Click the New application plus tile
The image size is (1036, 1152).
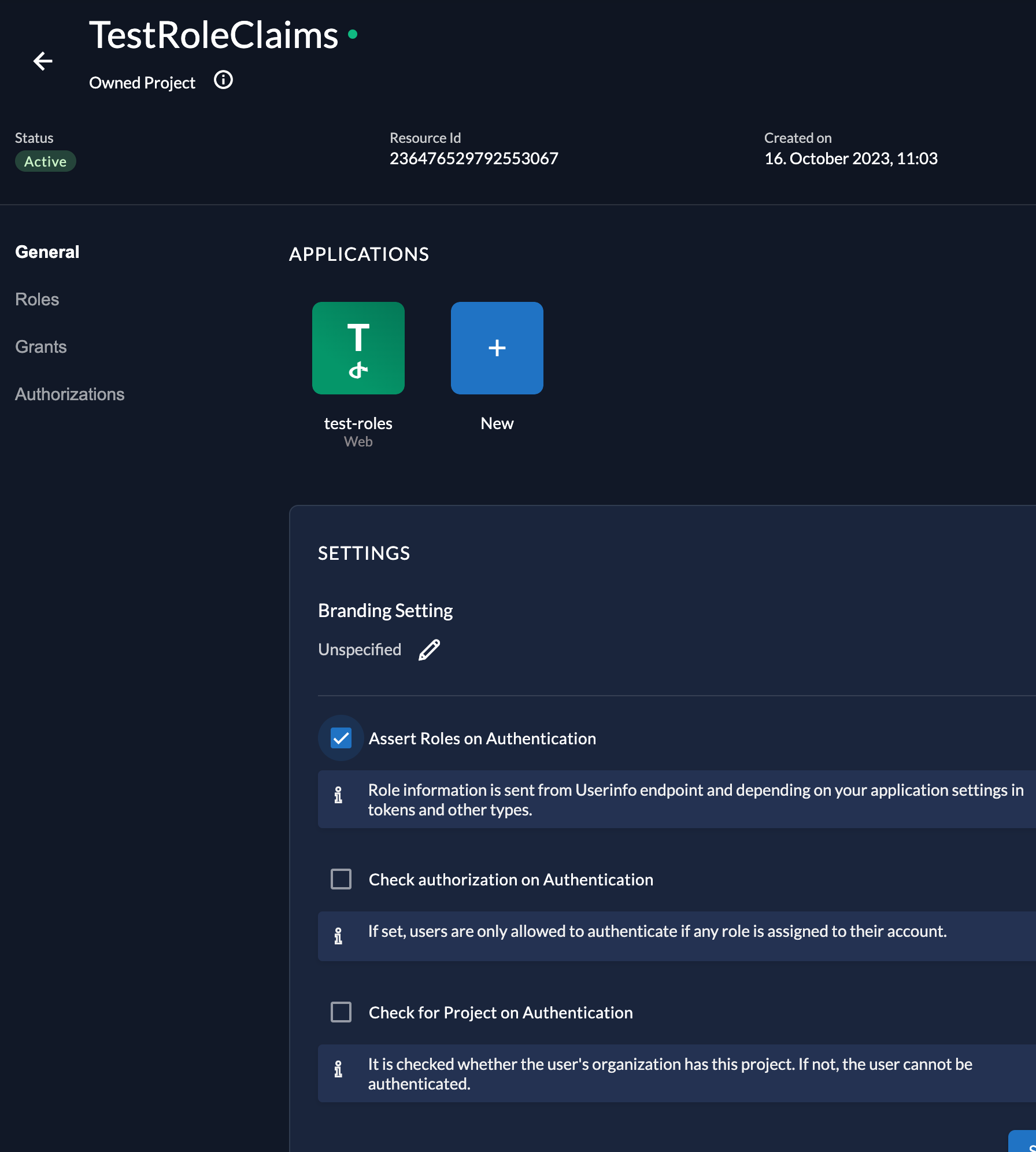(497, 348)
